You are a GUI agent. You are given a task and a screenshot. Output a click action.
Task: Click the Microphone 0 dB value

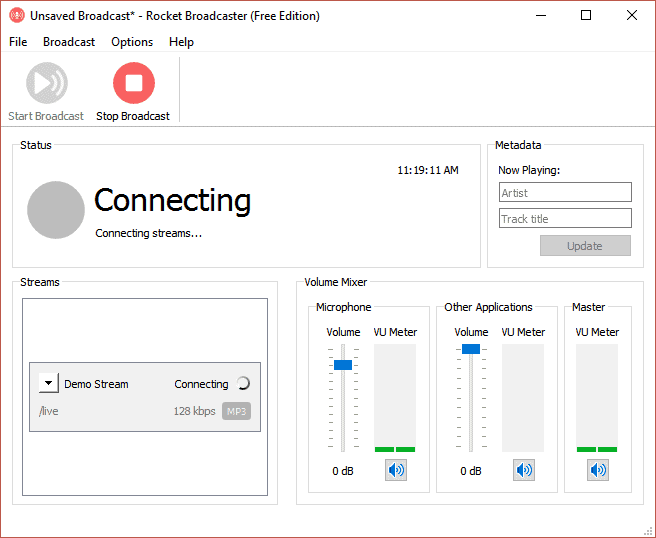click(343, 471)
